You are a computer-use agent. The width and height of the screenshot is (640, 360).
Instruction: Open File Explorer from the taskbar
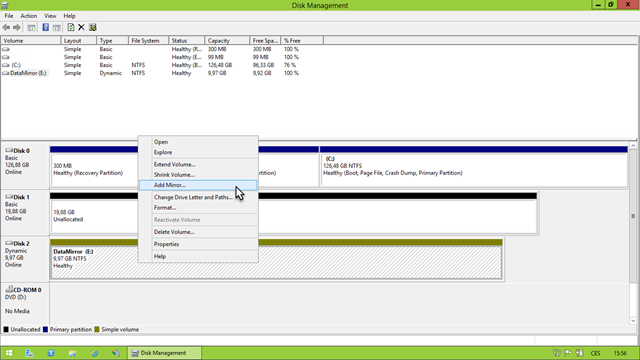coord(73,353)
